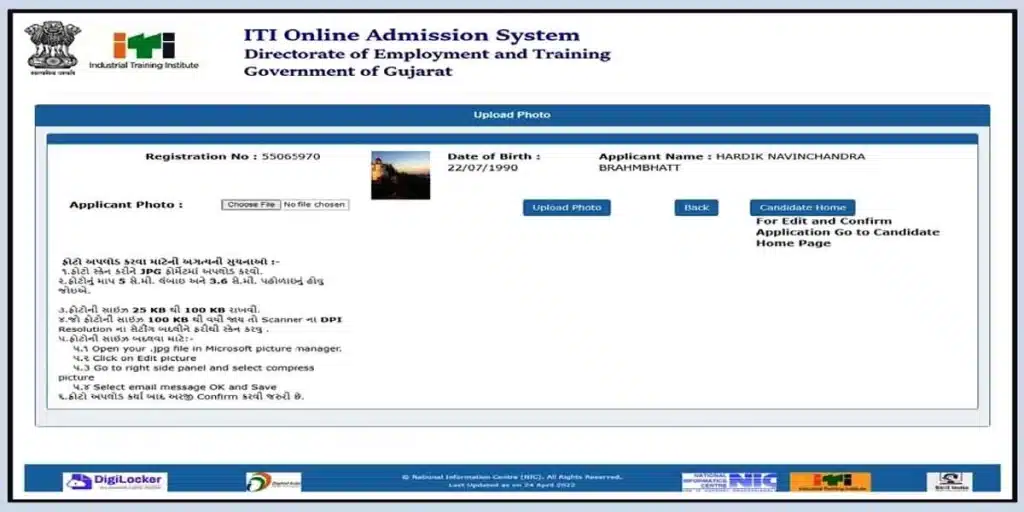1024x512 pixels.
Task: Open Candidate Home page button
Action: click(802, 208)
